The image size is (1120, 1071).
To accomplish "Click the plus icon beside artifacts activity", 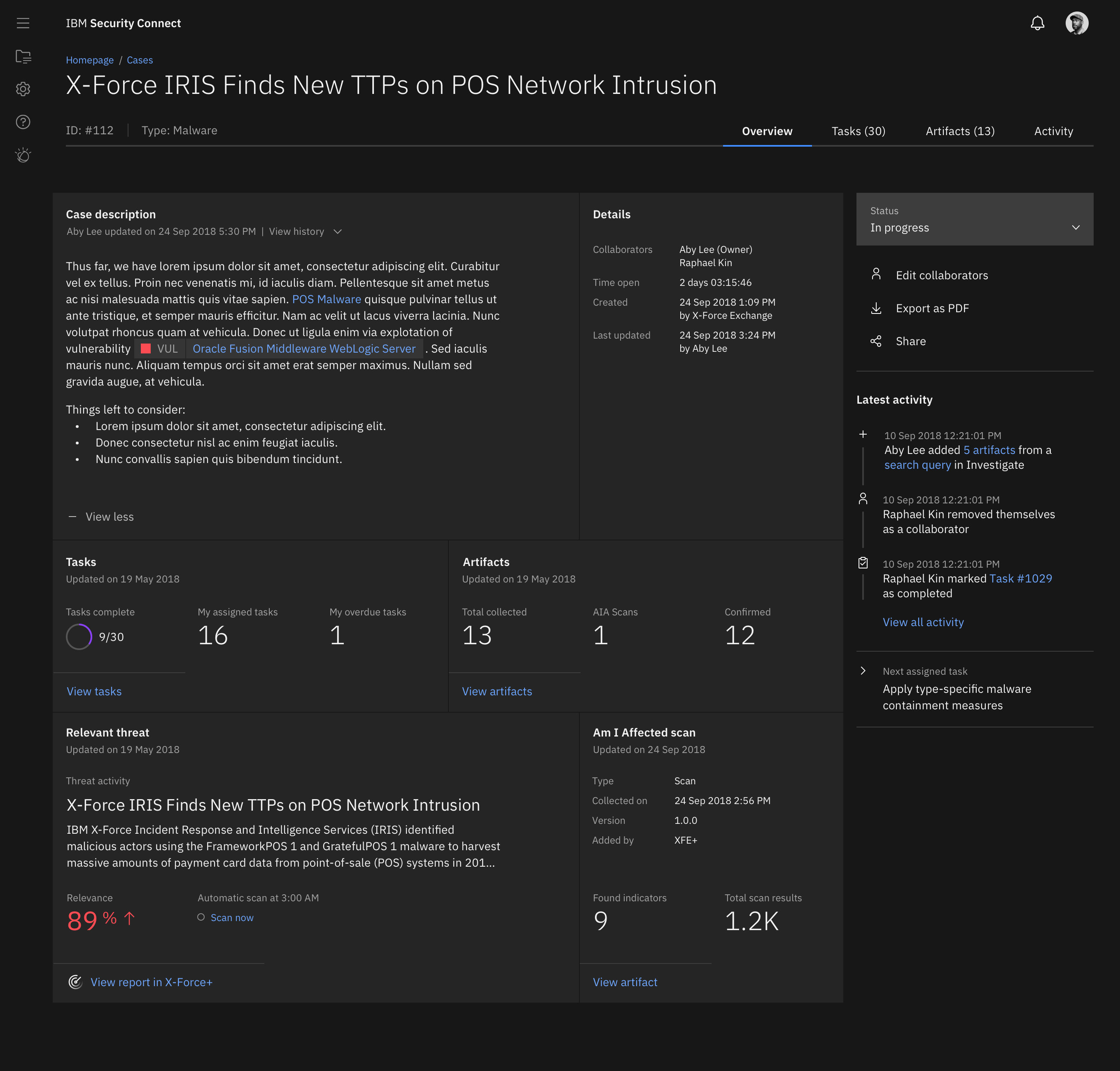I will click(x=863, y=435).
